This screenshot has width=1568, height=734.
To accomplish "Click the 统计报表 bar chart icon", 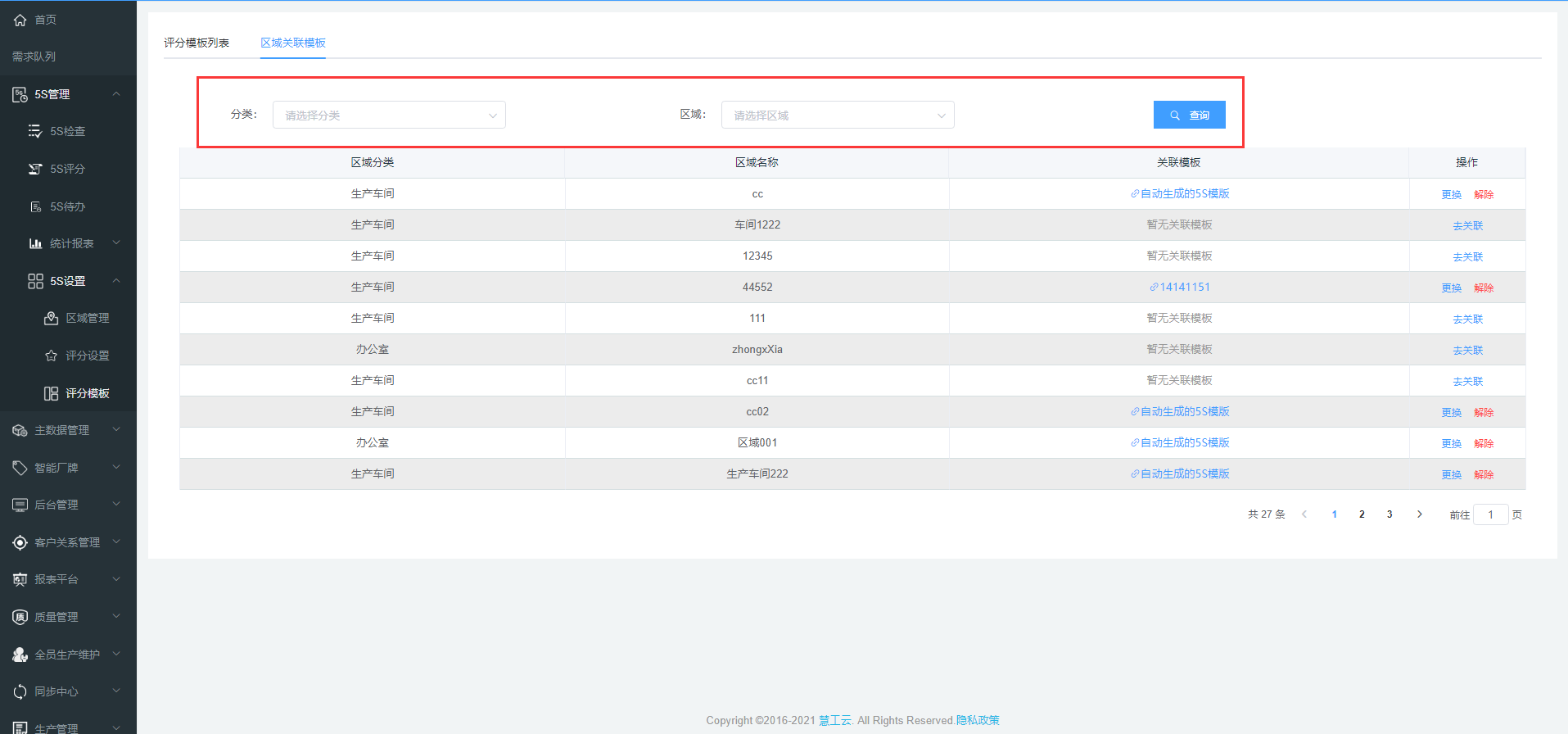I will 35,243.
